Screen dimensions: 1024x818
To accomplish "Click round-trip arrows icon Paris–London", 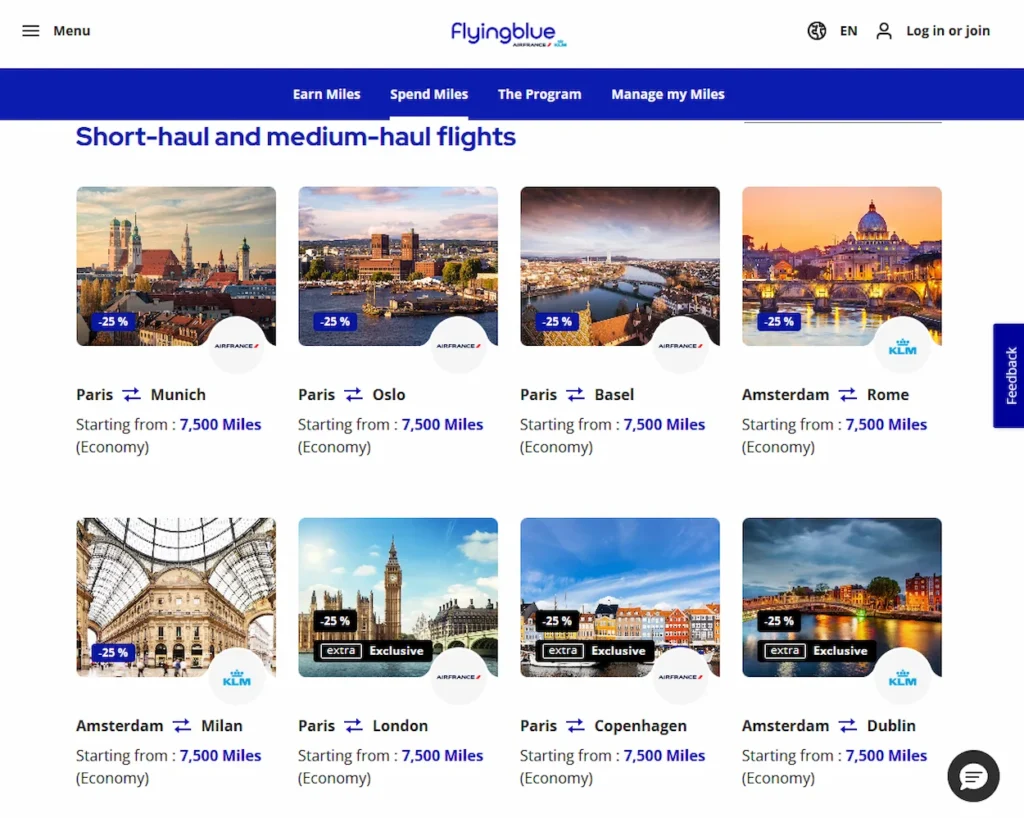I will pos(353,725).
